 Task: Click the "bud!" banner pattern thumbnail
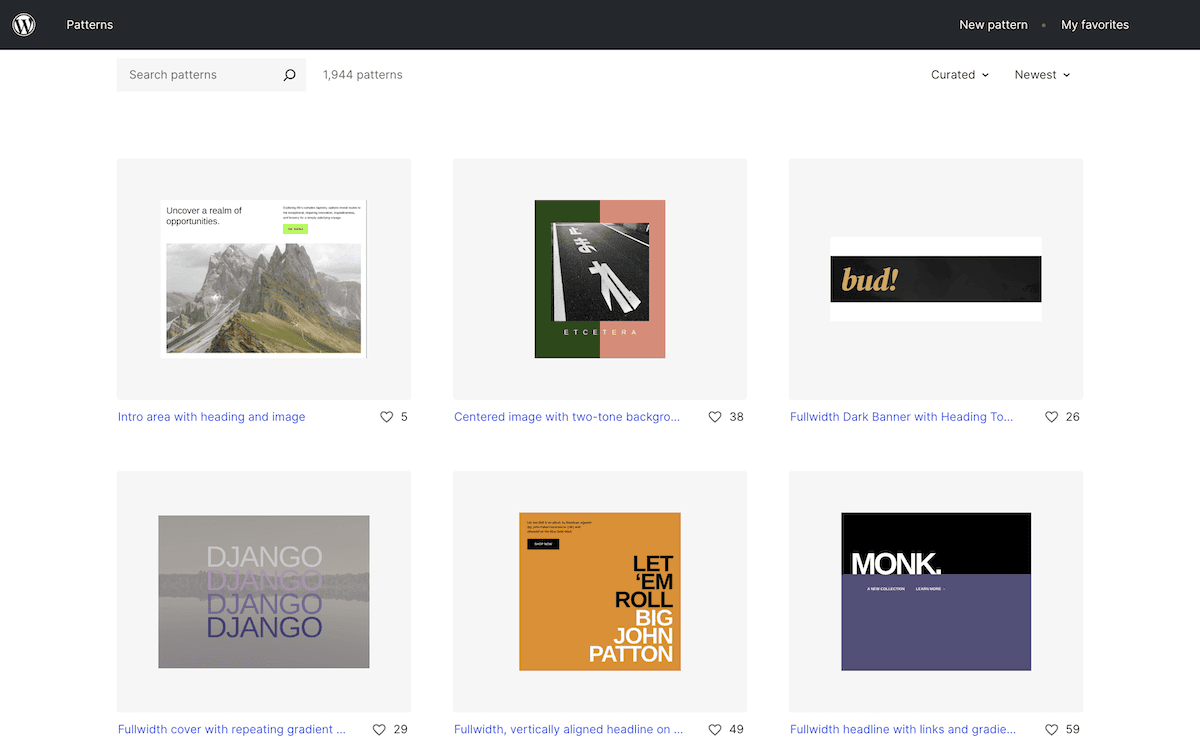point(935,279)
